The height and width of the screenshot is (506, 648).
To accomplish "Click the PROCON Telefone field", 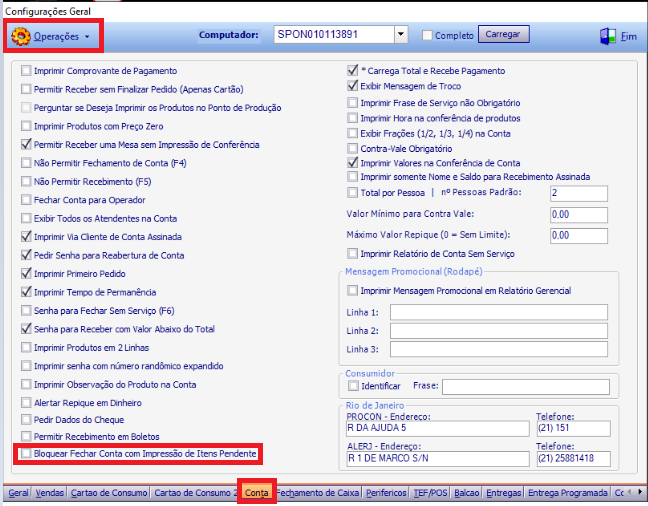I will 574,429.
